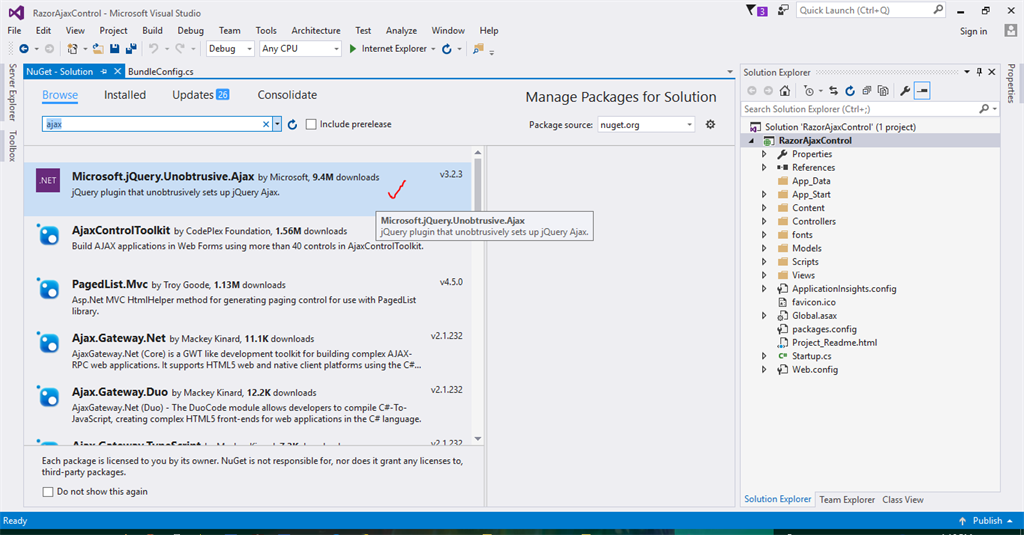Open the Internet Explorer browser dropdown arrow
The width and height of the screenshot is (1024, 535).
click(x=433, y=49)
